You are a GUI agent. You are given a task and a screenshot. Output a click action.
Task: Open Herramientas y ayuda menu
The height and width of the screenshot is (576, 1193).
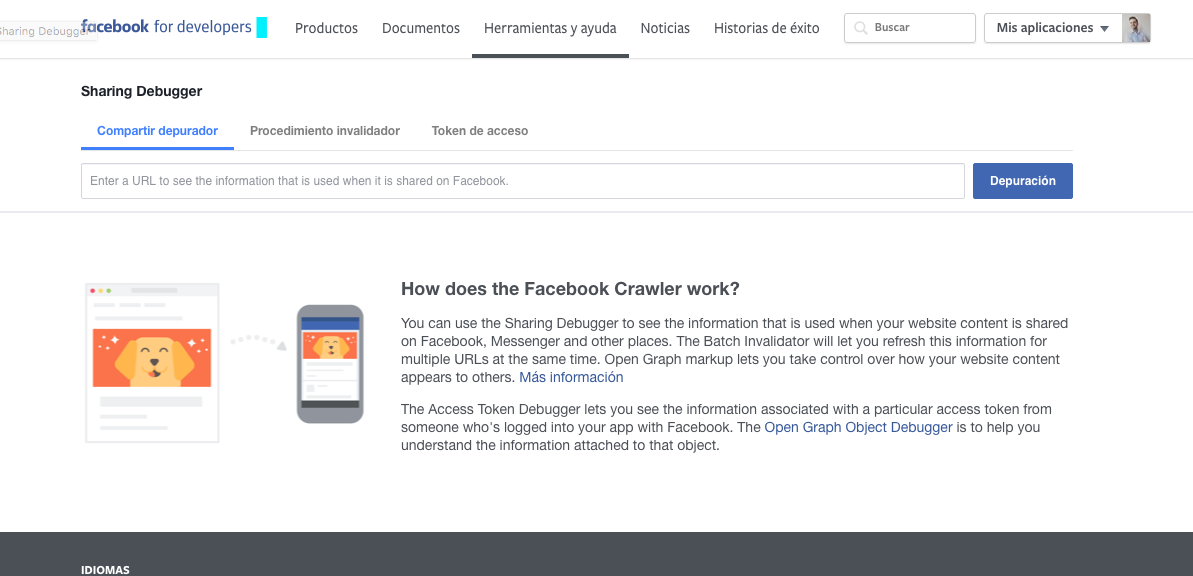550,28
